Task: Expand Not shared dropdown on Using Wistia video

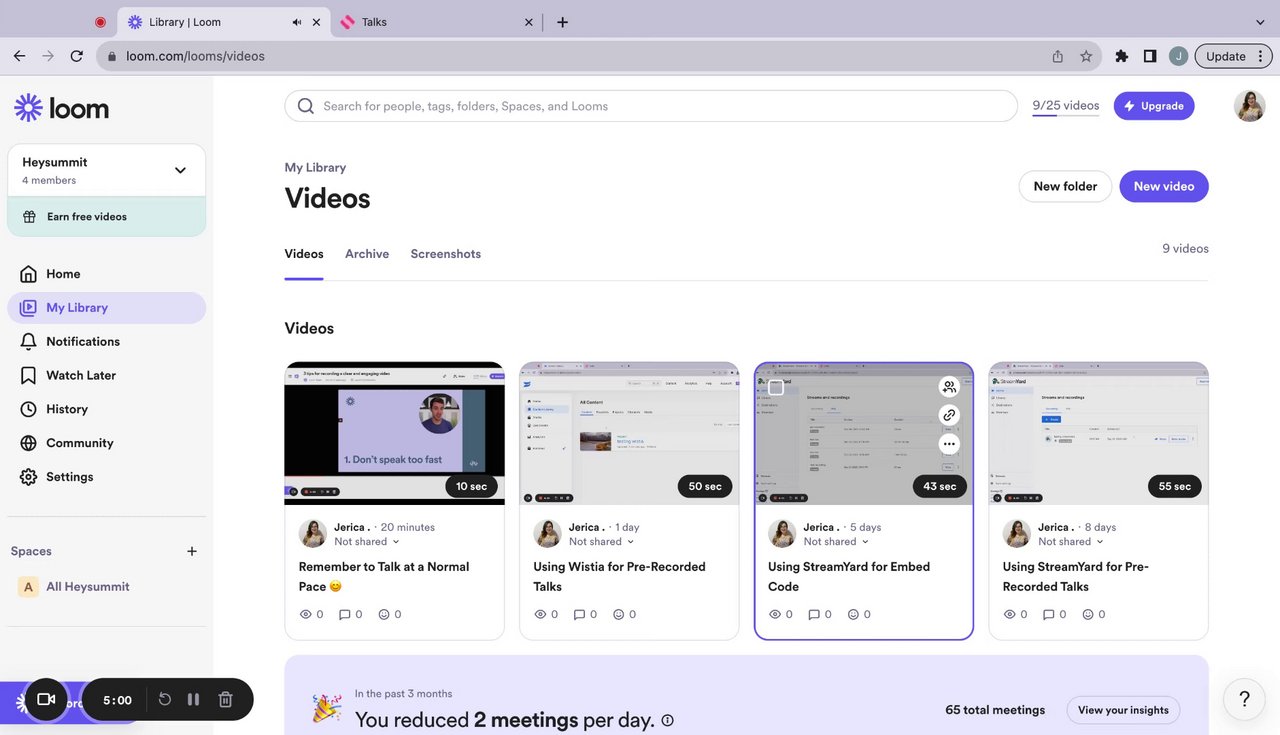Action: pyautogui.click(x=602, y=542)
